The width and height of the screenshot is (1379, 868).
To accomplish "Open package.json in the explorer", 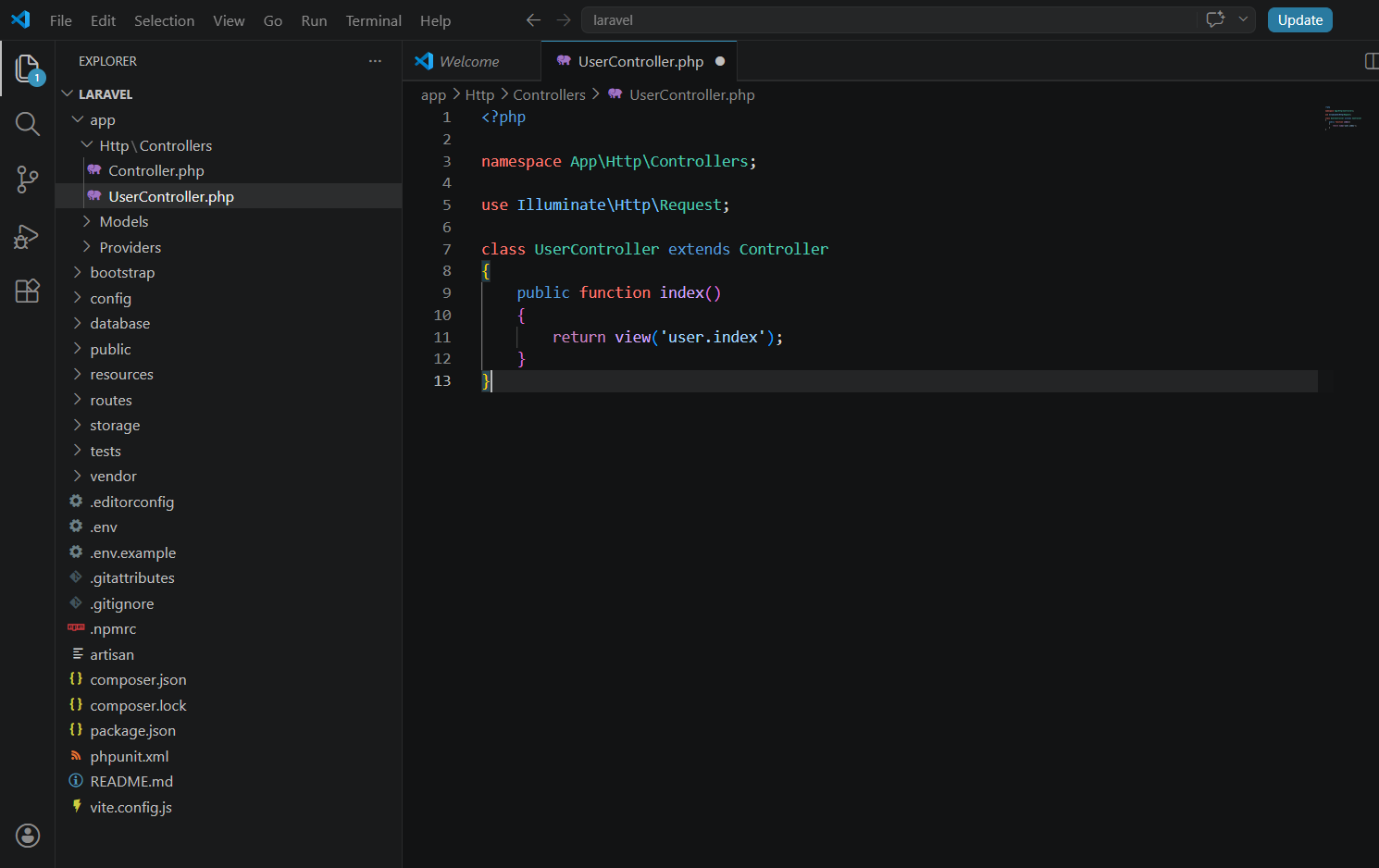I will (229, 730).
